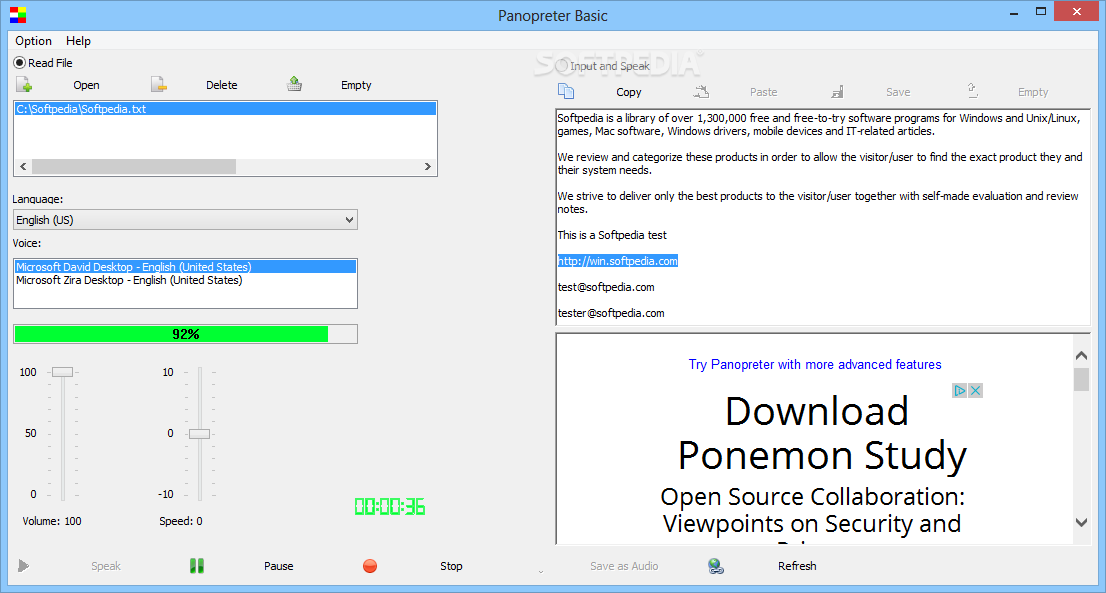Click the Copy pages icon
Viewport: 1106px width, 593px height.
[566, 92]
